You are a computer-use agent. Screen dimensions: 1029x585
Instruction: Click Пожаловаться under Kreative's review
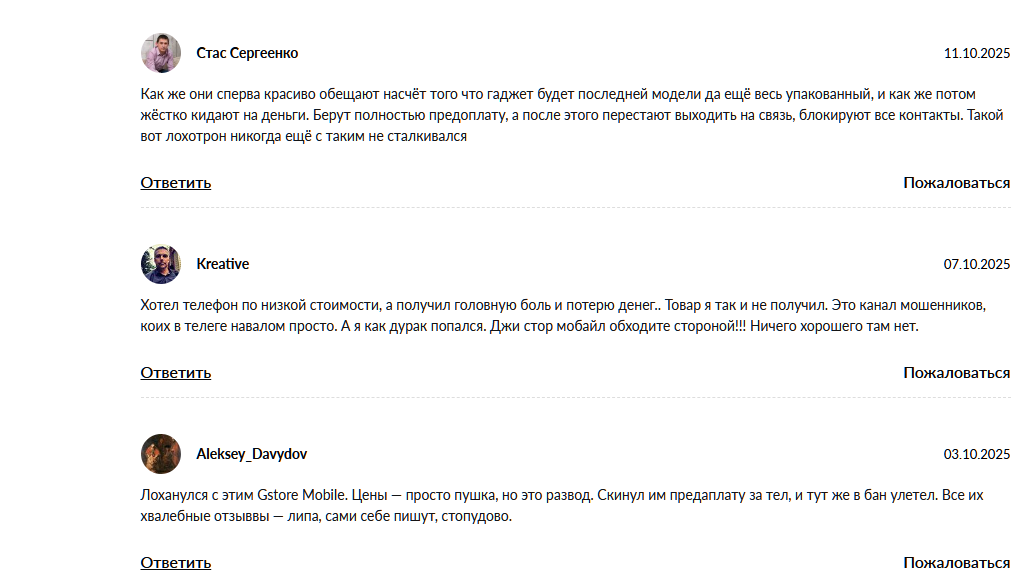click(956, 373)
